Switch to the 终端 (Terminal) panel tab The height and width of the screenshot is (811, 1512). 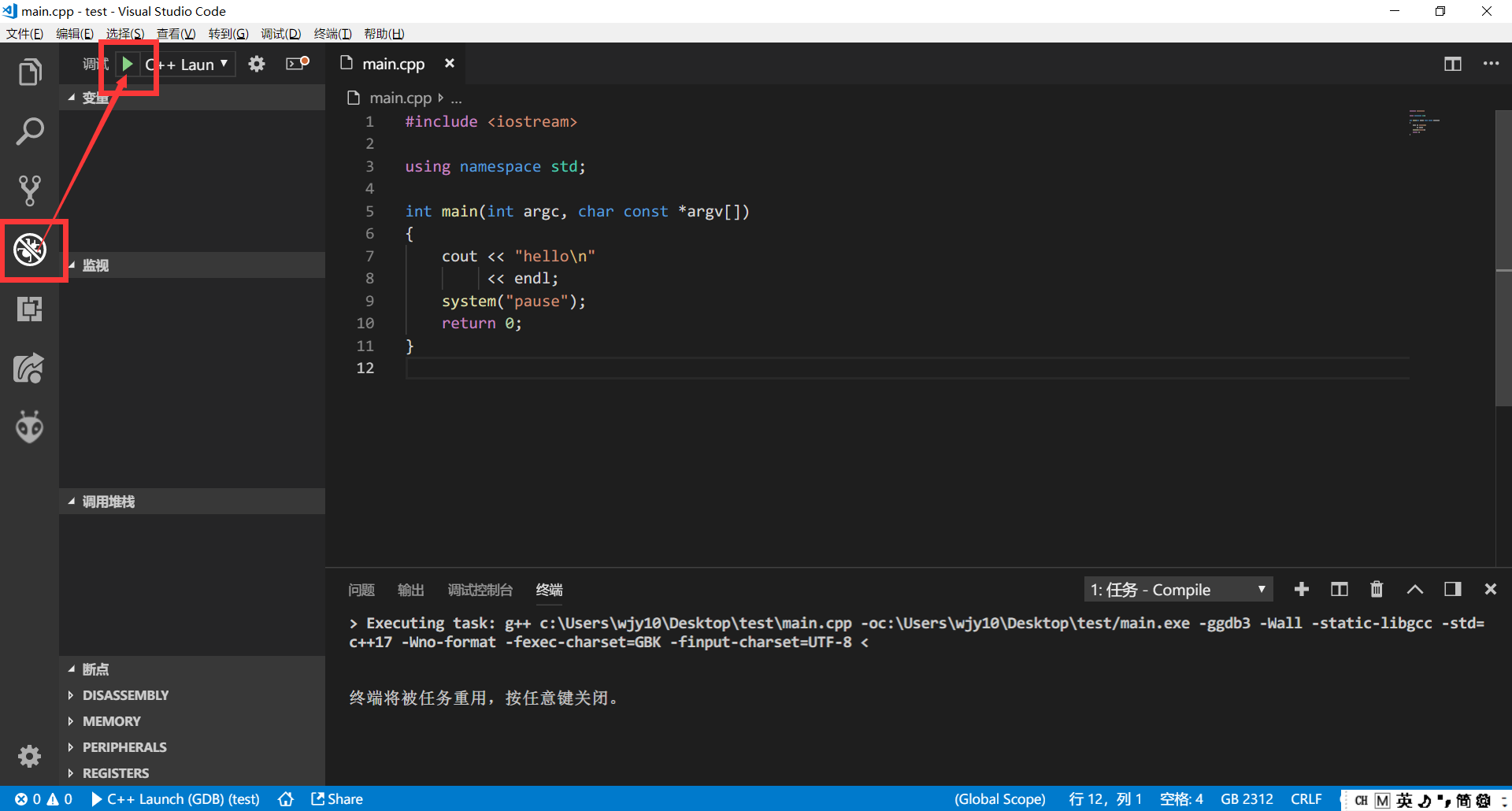[549, 590]
